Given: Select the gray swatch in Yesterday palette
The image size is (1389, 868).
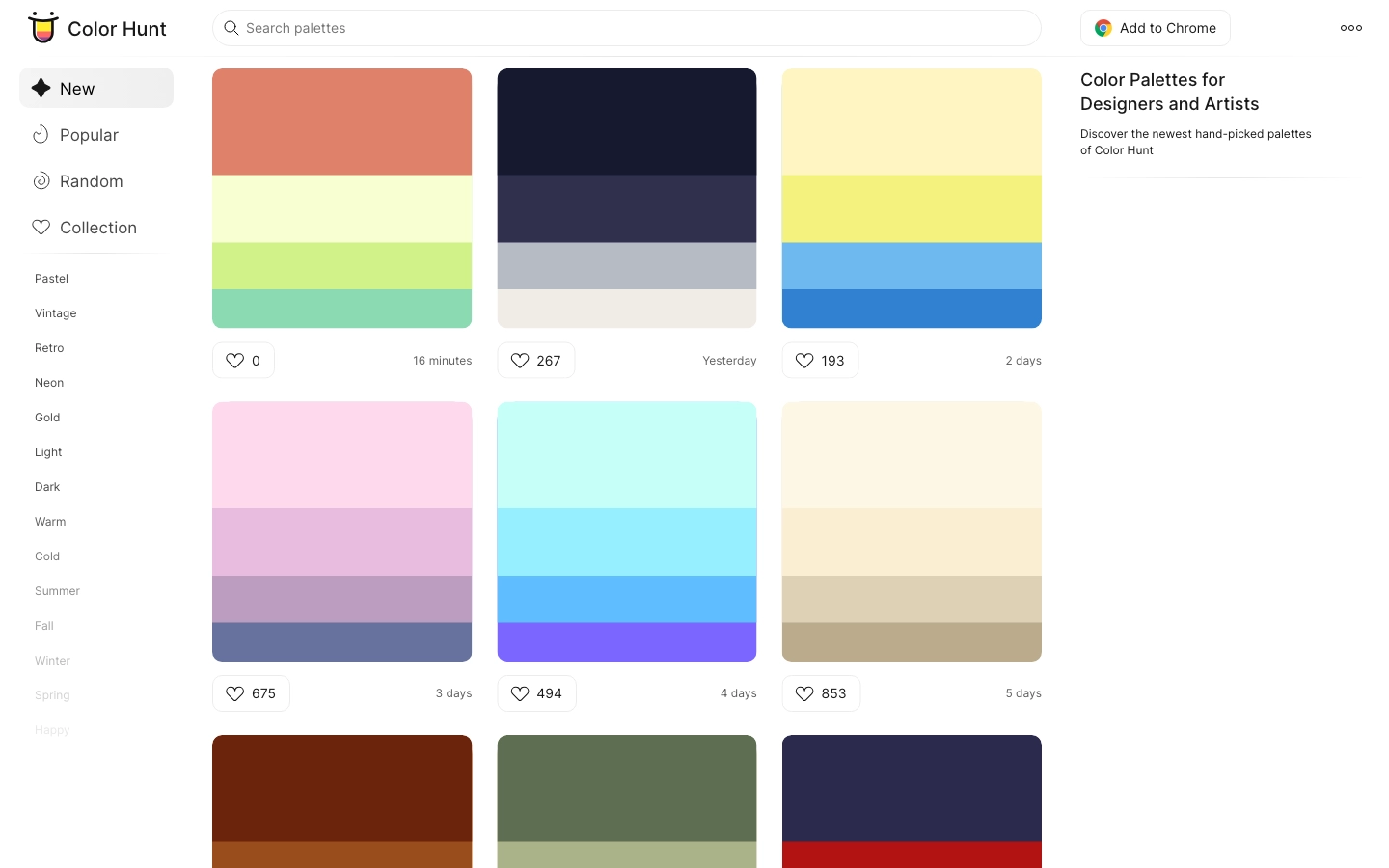Looking at the screenshot, I should click(627, 266).
